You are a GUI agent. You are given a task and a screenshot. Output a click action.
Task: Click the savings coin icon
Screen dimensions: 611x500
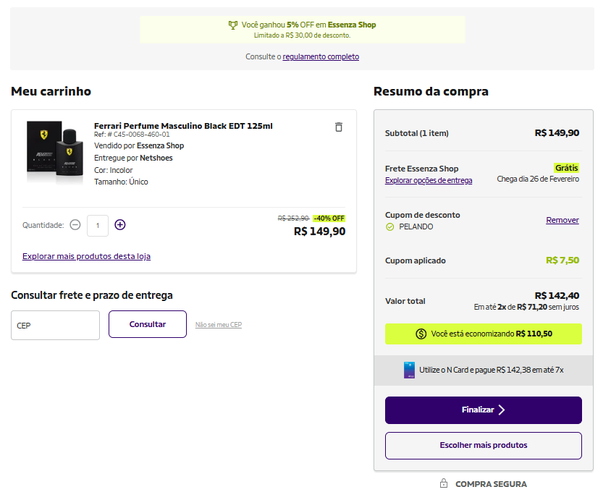click(421, 334)
